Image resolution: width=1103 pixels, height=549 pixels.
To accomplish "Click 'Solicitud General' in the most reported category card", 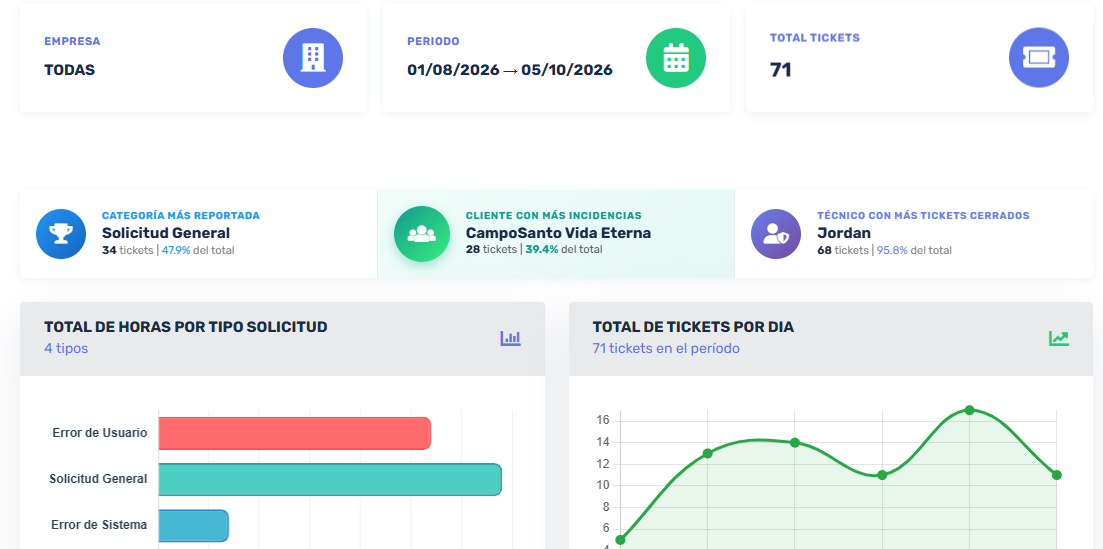I will click(x=166, y=233).
